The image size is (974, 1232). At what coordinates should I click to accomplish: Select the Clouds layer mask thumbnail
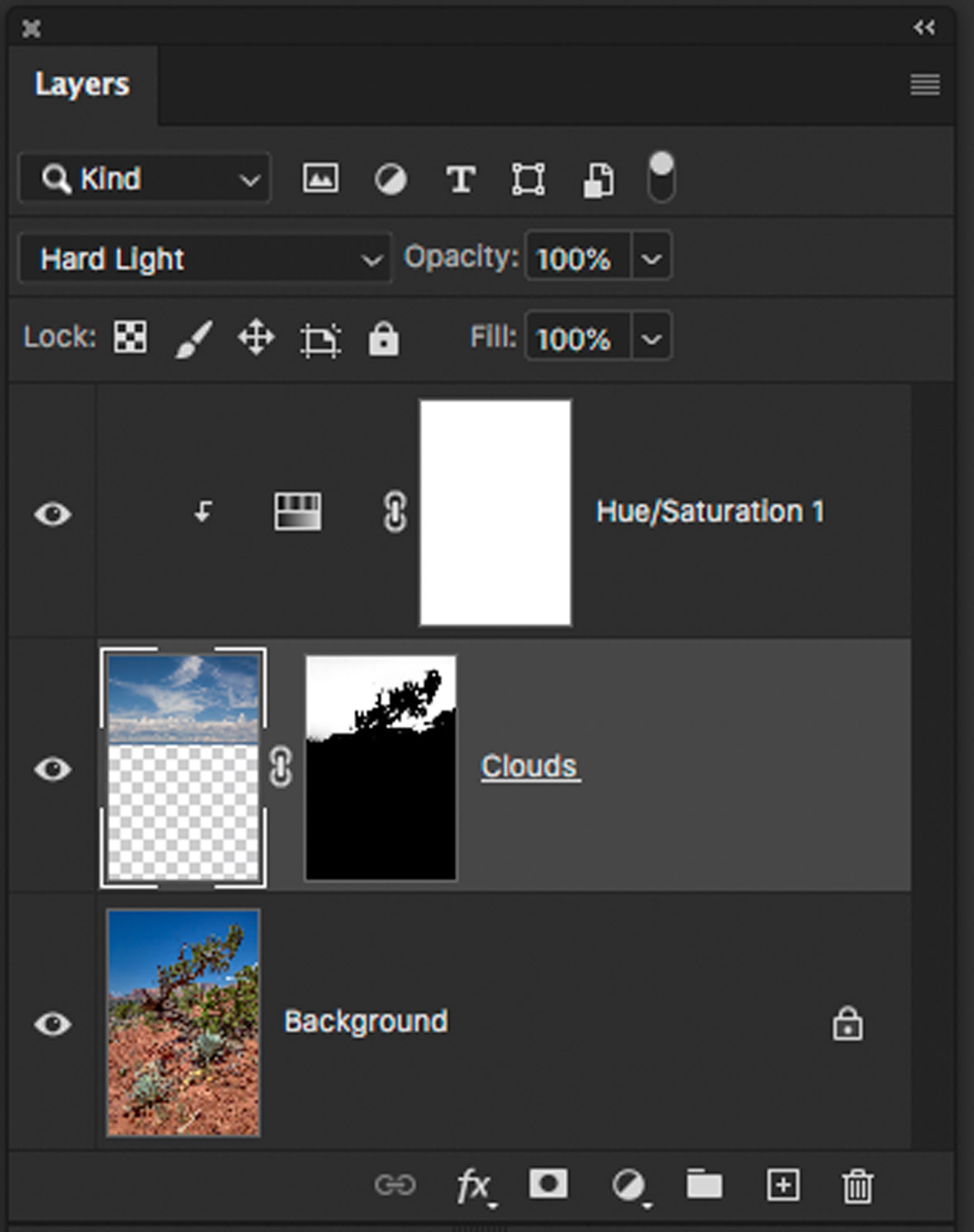coord(381,768)
